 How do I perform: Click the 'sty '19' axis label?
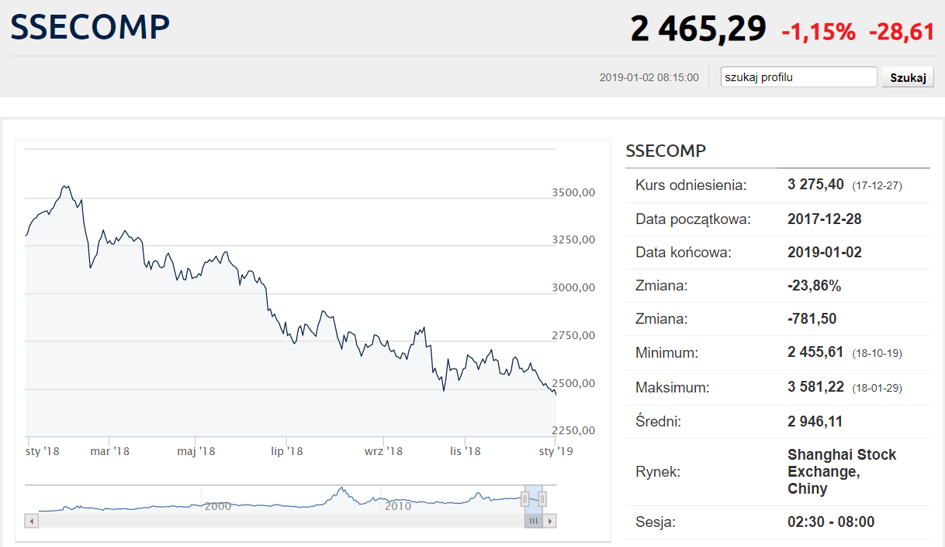pos(556,452)
